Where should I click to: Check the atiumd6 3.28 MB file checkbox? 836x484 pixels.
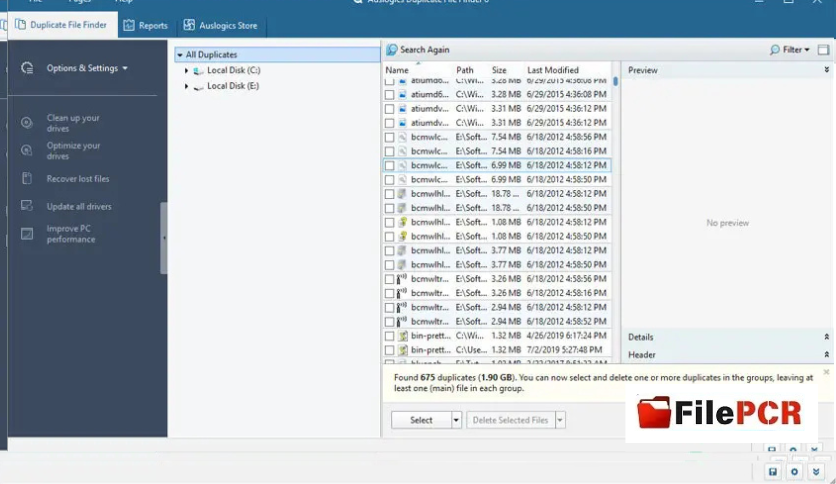tap(390, 94)
